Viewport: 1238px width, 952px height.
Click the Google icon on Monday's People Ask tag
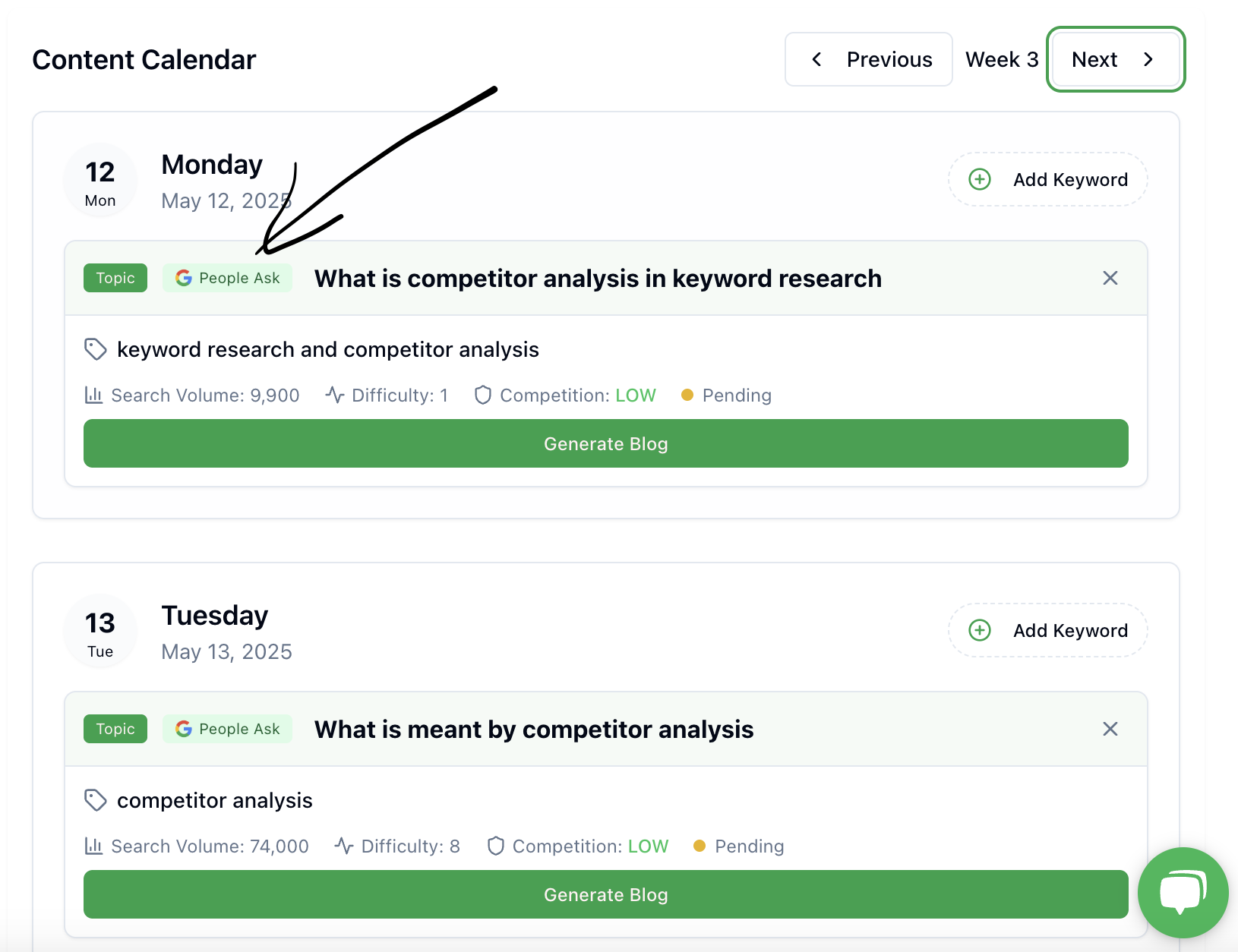click(183, 278)
